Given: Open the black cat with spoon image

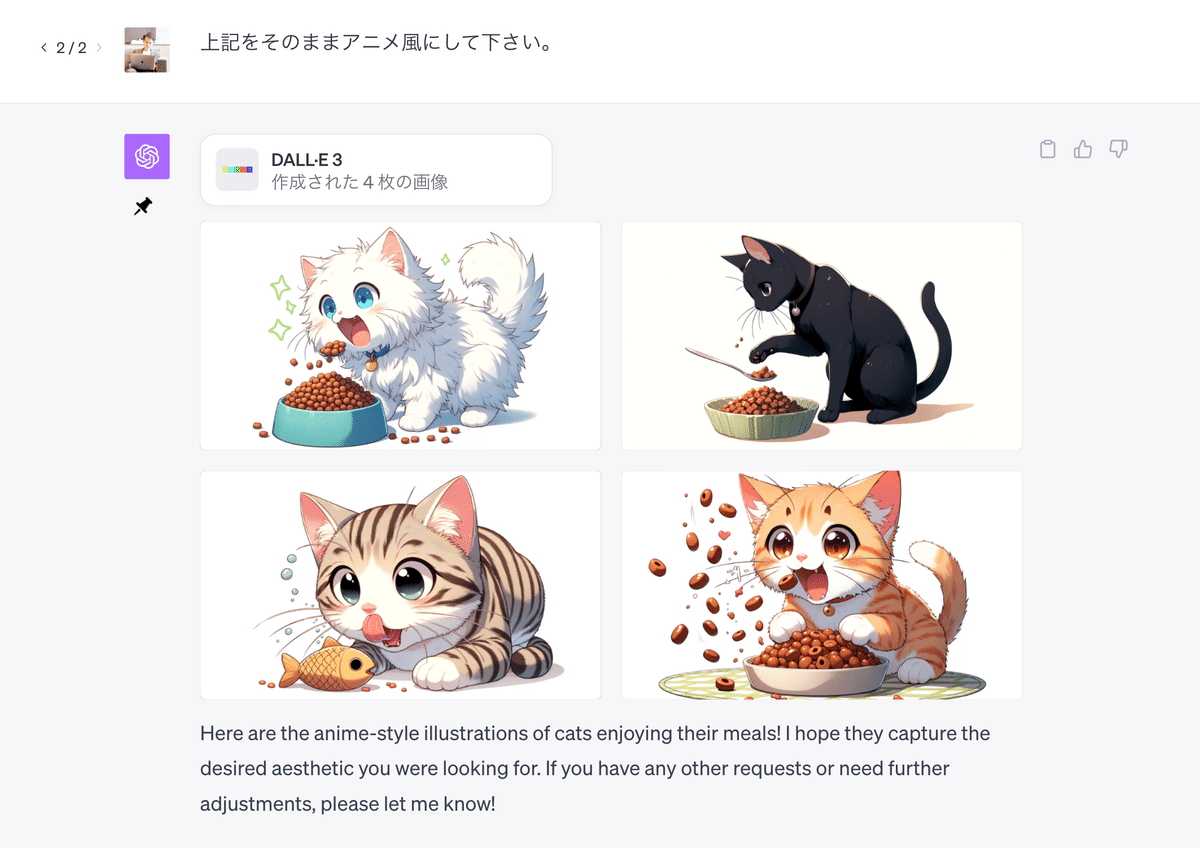Looking at the screenshot, I should [822, 335].
